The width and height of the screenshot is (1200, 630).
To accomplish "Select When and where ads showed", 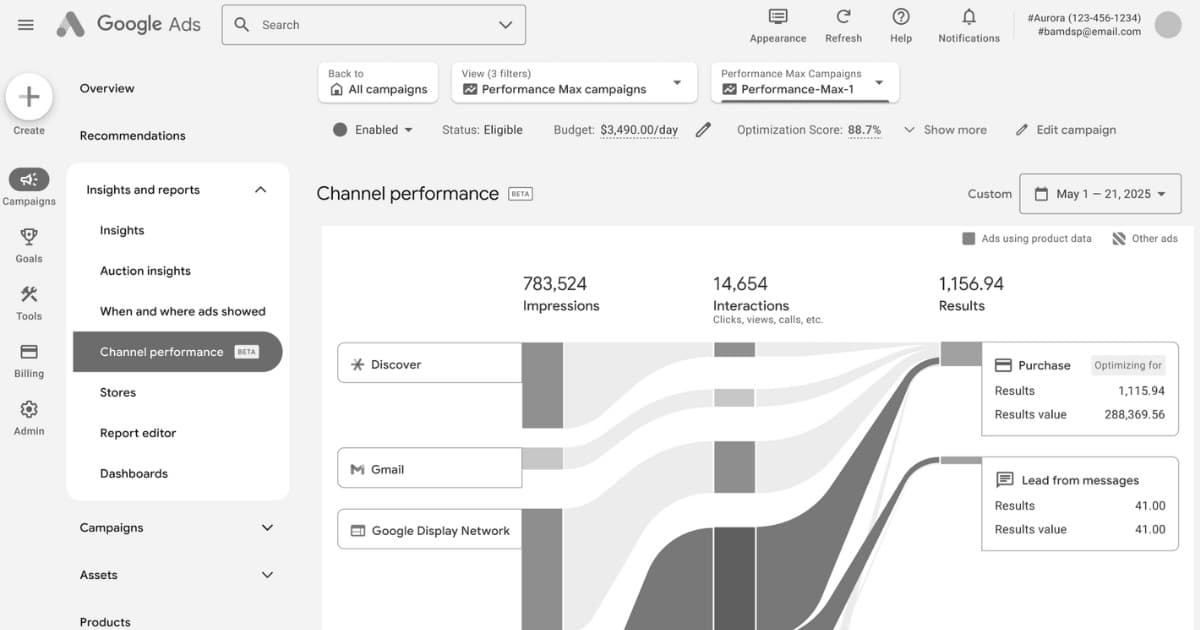I will [183, 312].
